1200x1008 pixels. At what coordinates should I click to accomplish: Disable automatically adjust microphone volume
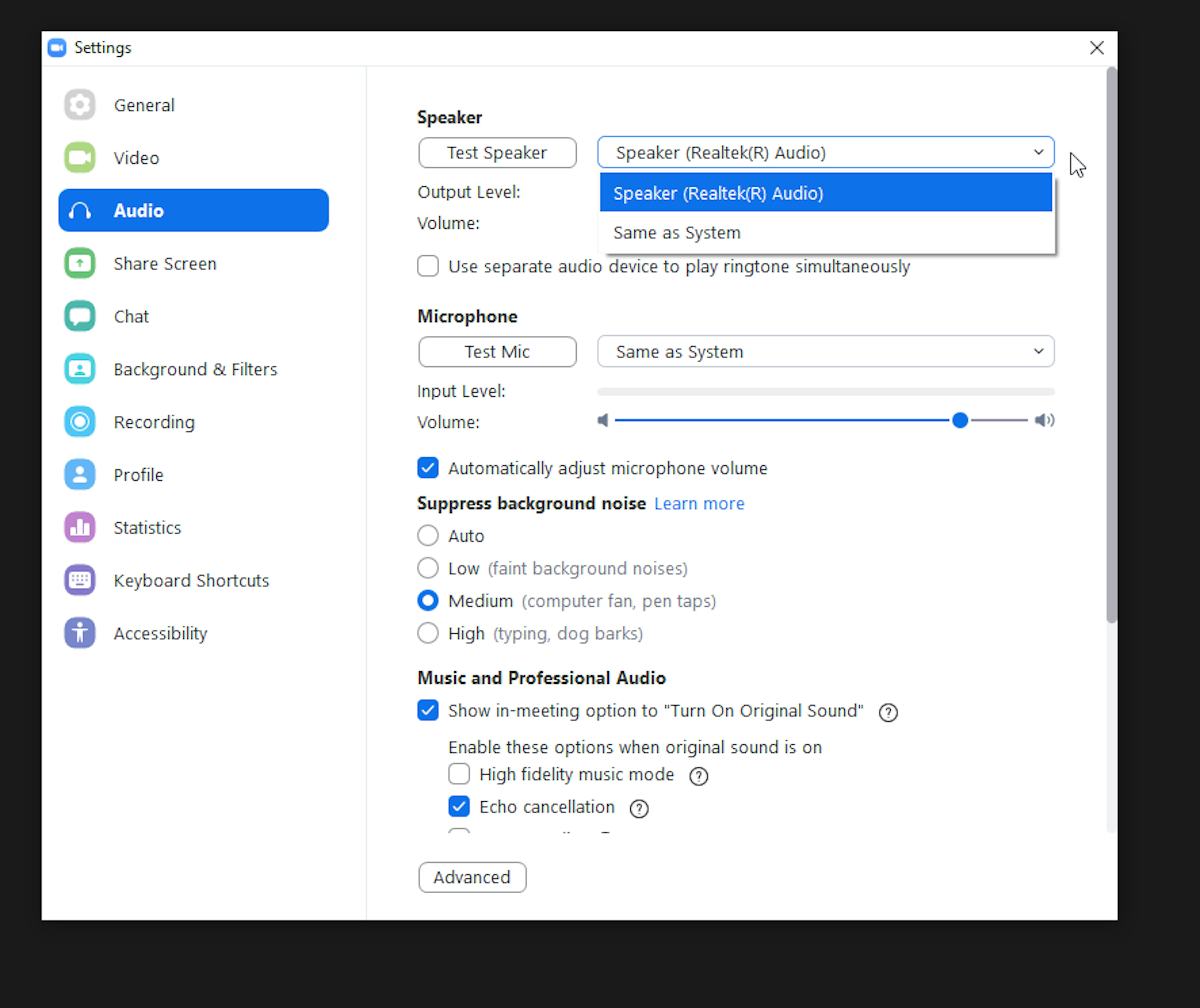point(428,468)
